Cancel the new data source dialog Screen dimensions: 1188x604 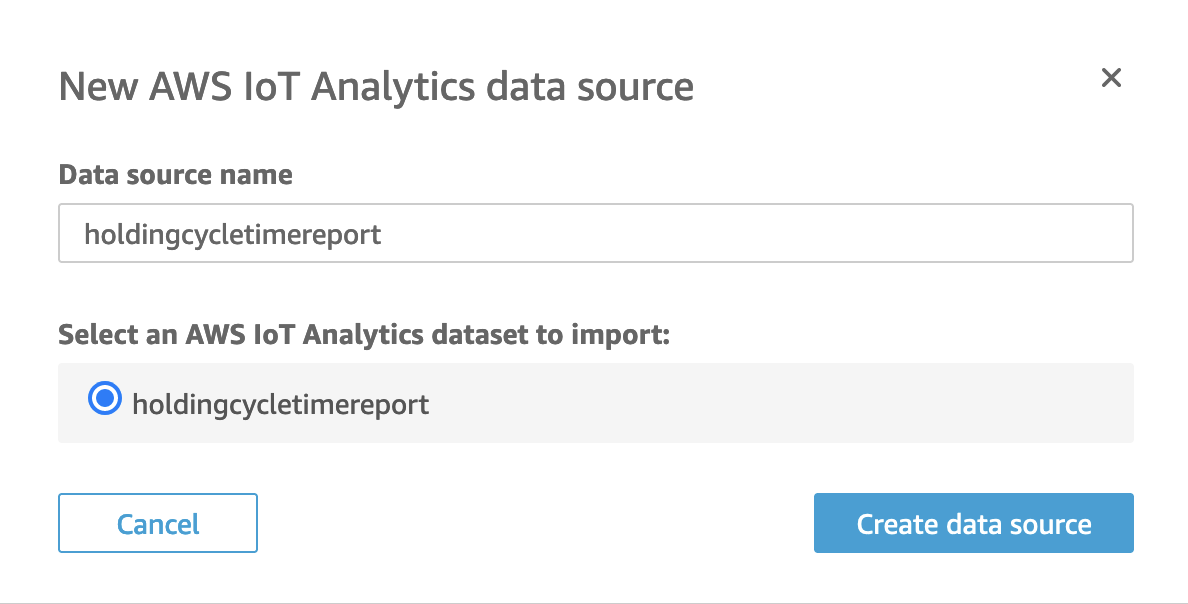pyautogui.click(x=158, y=523)
